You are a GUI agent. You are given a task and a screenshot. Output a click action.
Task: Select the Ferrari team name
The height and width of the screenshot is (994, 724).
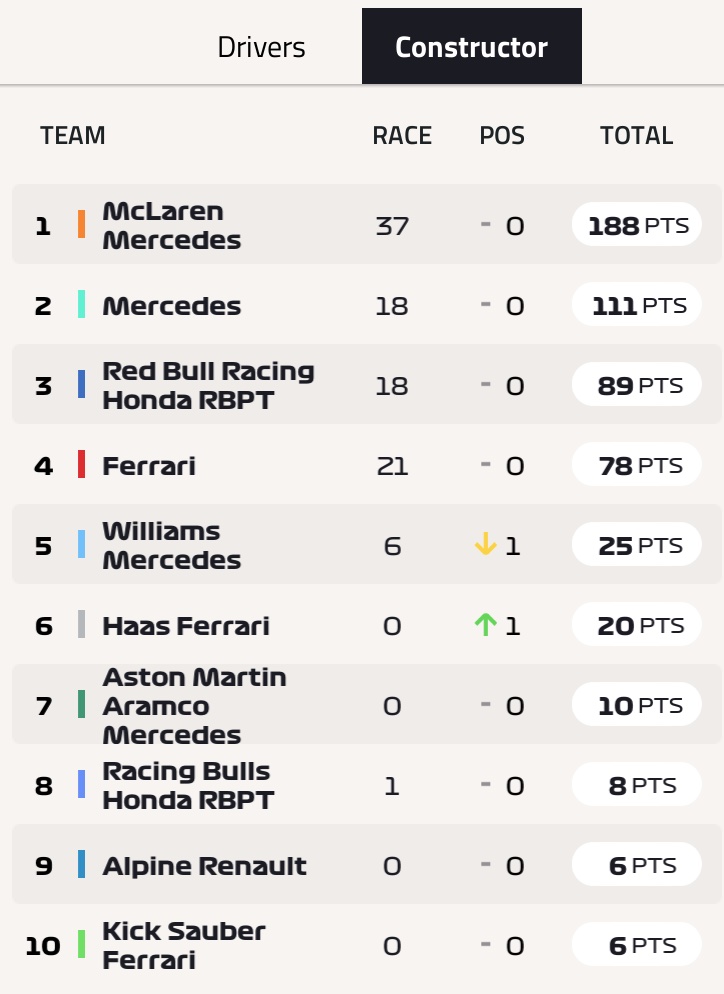click(x=149, y=466)
